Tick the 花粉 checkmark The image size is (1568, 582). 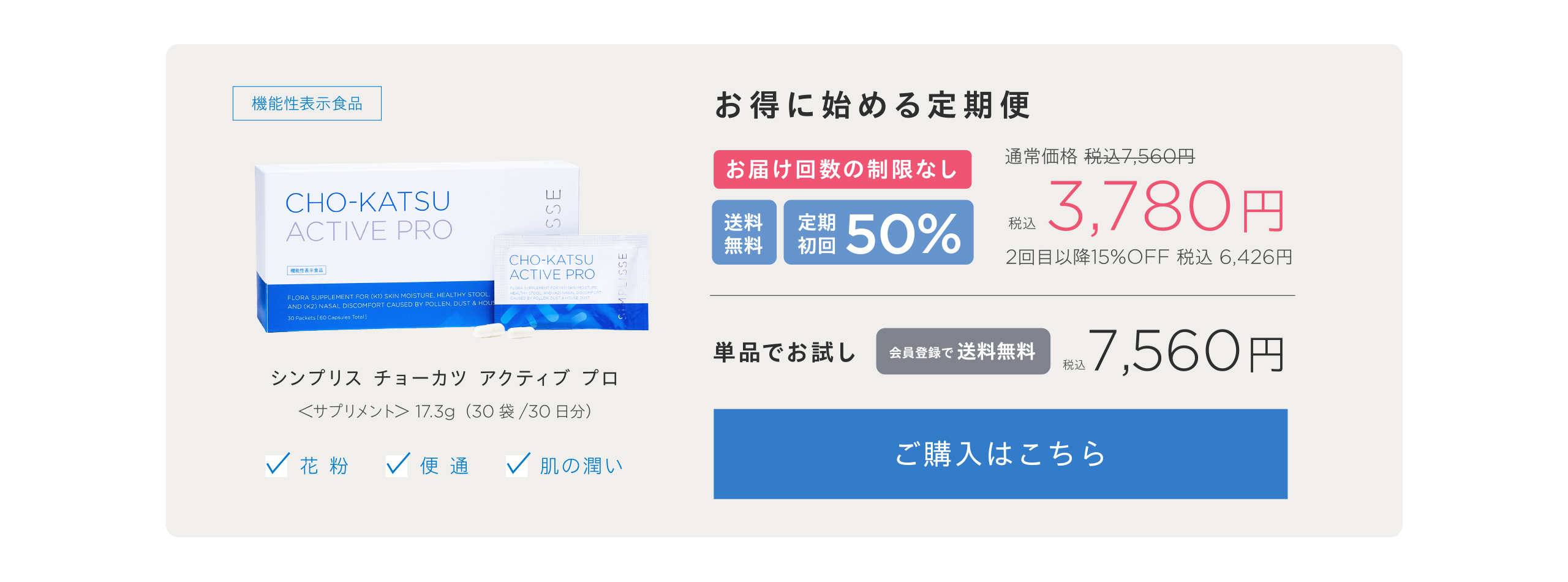[277, 465]
